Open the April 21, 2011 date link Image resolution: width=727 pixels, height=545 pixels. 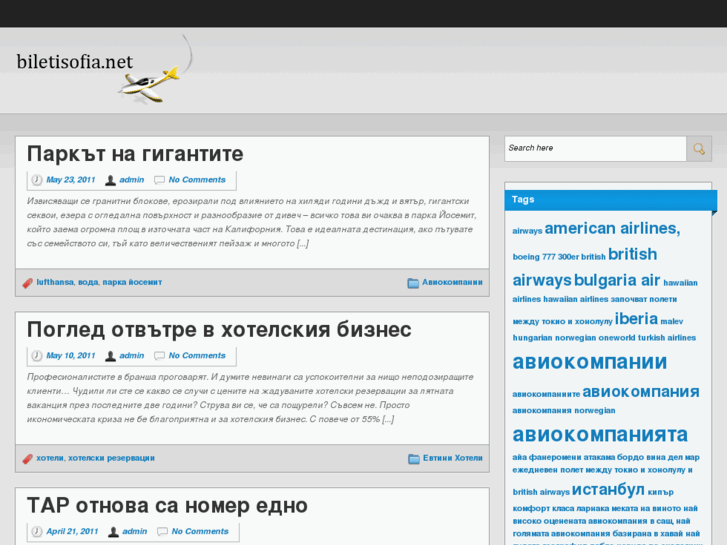72,531
